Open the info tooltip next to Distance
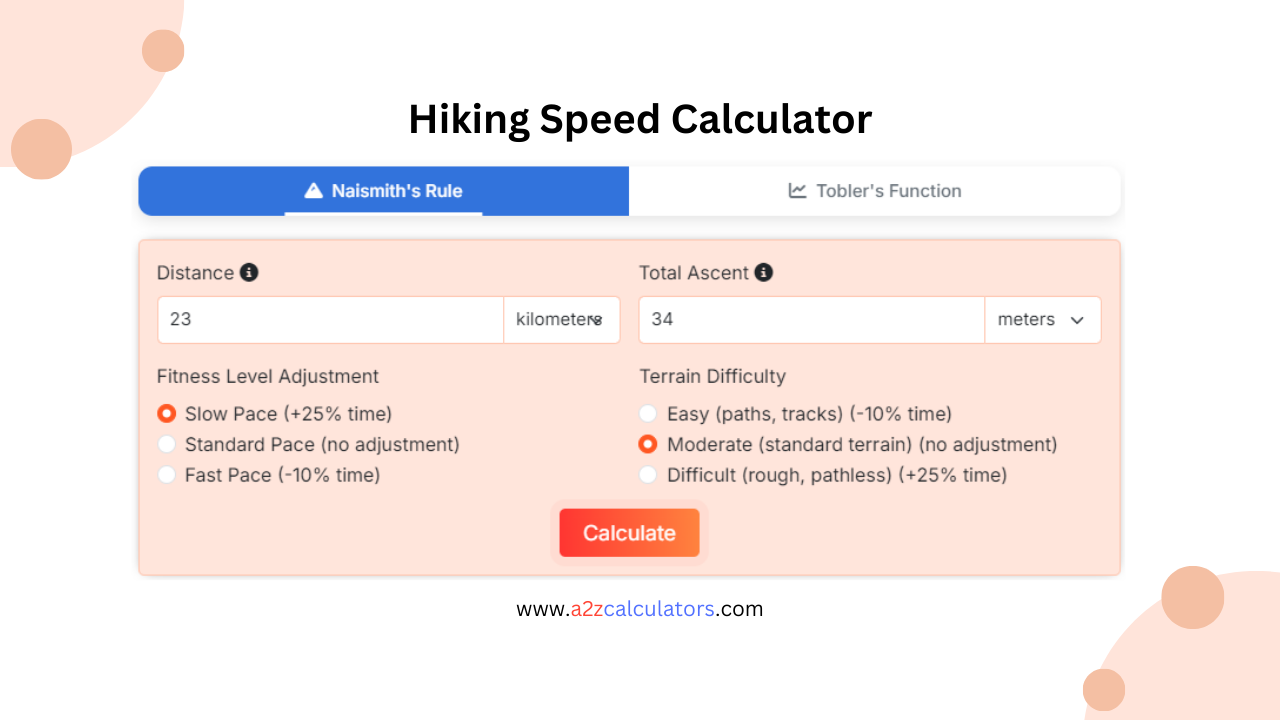The width and height of the screenshot is (1280, 720). coord(251,271)
